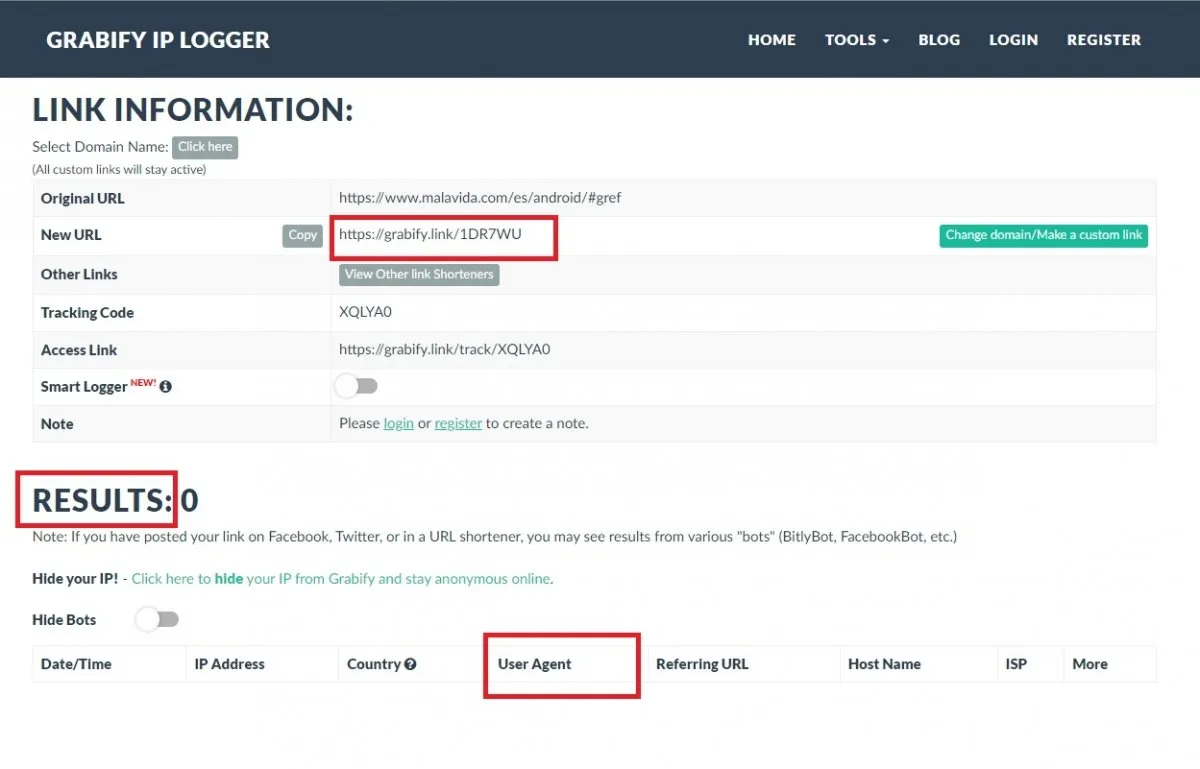Click the Date/Time column header
This screenshot has width=1200, height=769.
(x=76, y=664)
